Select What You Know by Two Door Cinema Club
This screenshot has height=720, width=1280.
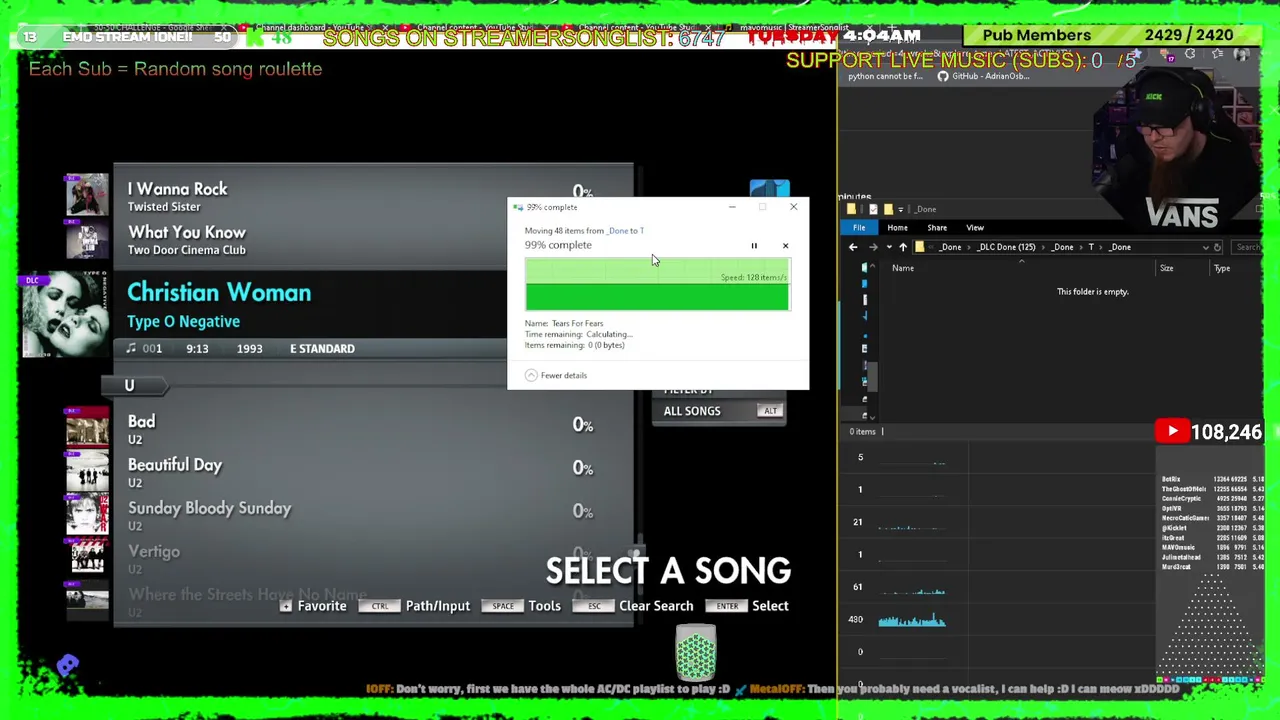[x=186, y=232]
